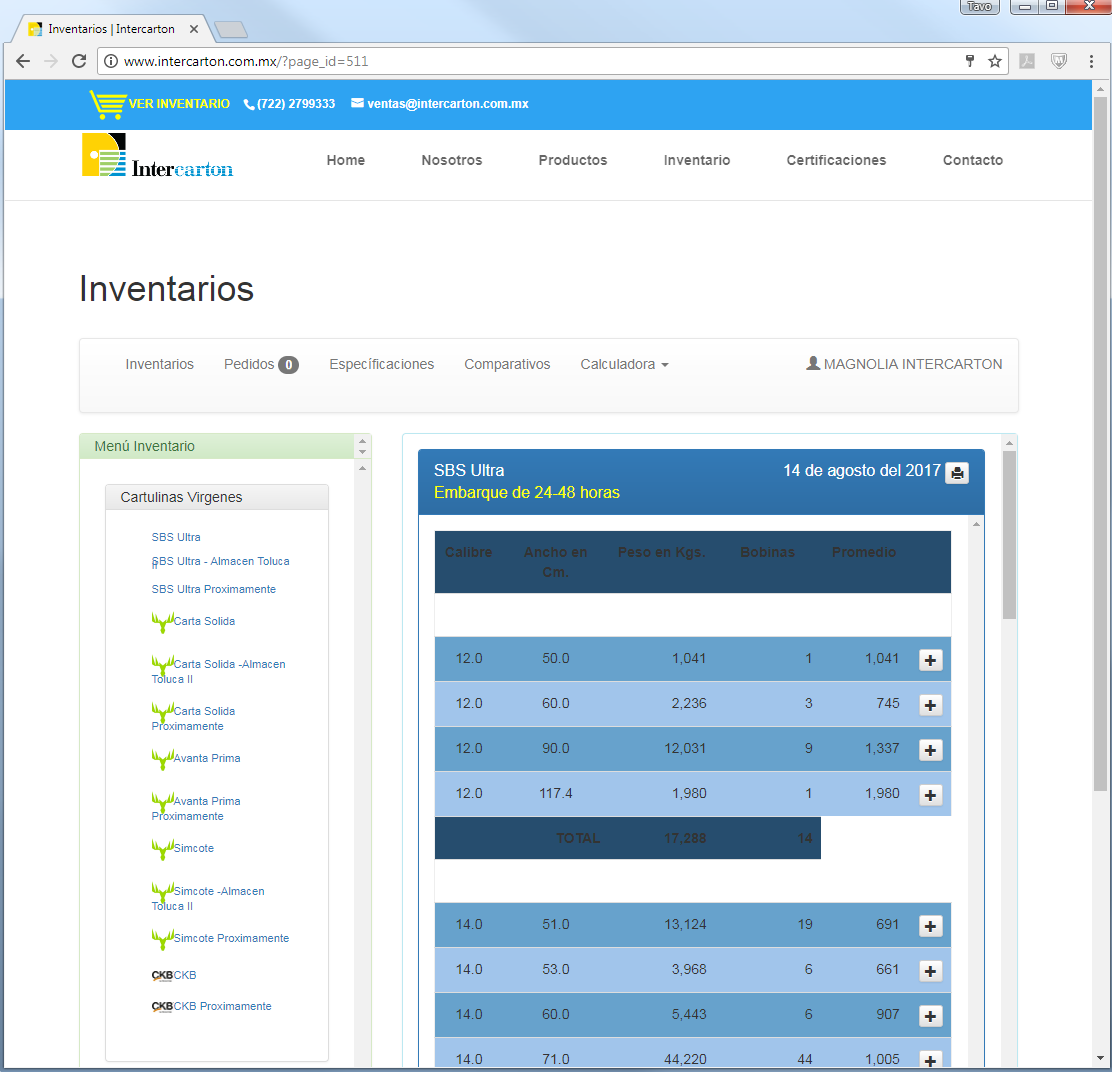Open the Pedidos tab with 0 badge

pos(261,364)
